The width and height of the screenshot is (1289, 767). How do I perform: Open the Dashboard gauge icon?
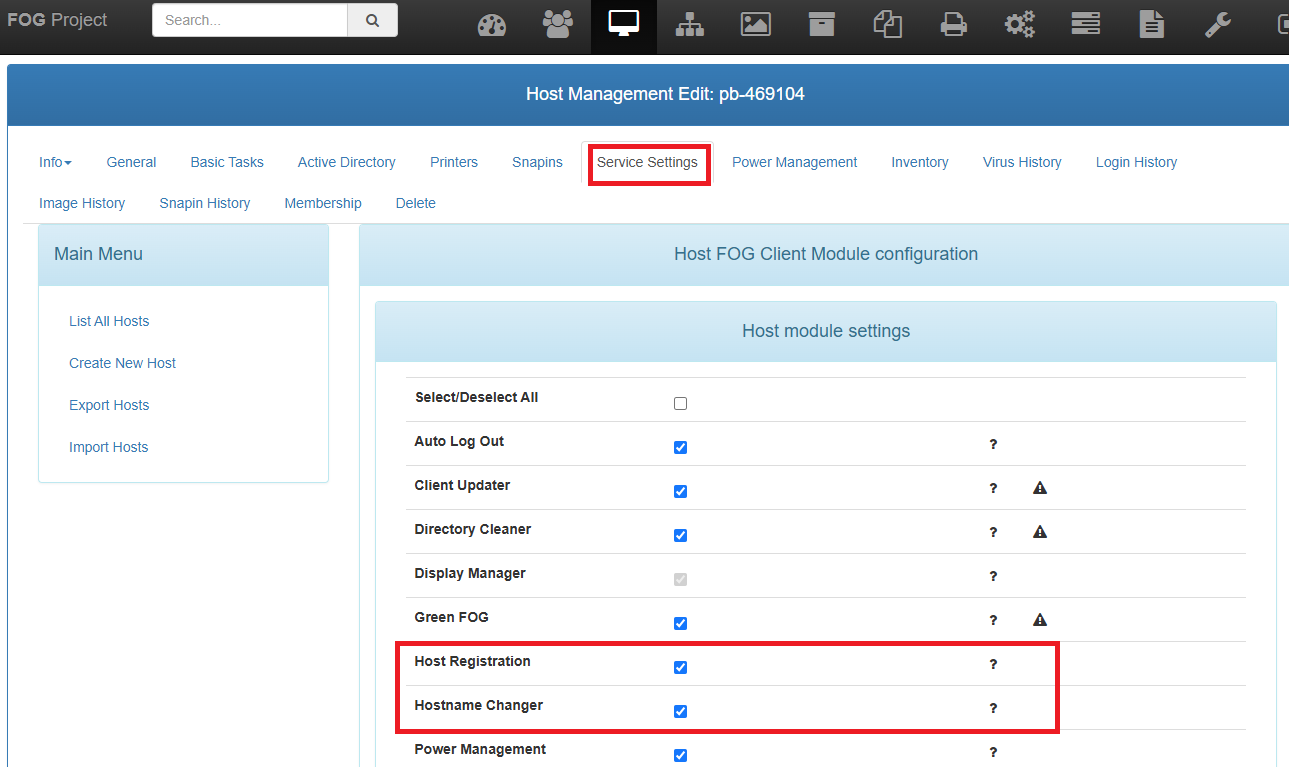[492, 25]
